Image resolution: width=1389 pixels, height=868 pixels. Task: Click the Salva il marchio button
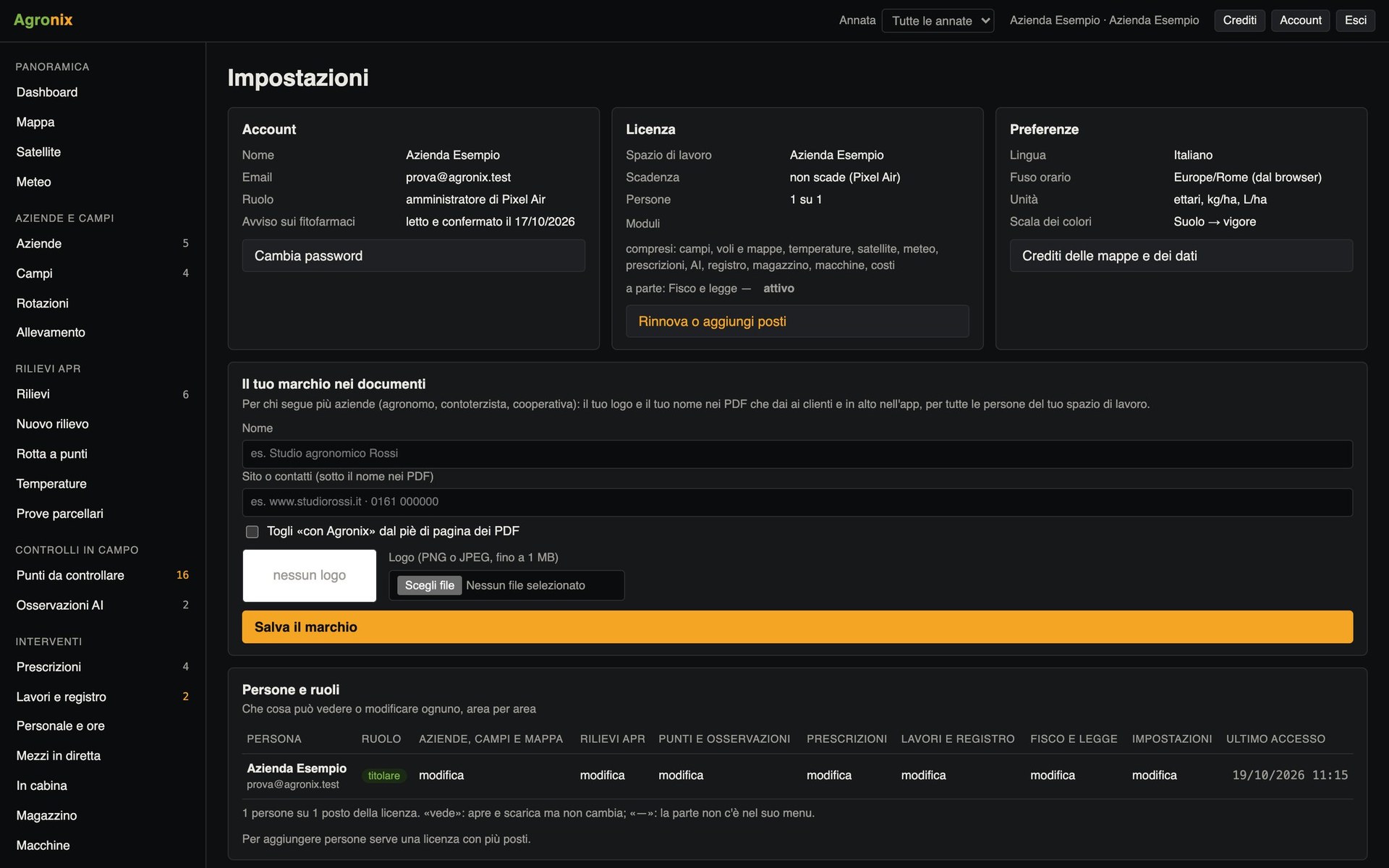(x=797, y=627)
